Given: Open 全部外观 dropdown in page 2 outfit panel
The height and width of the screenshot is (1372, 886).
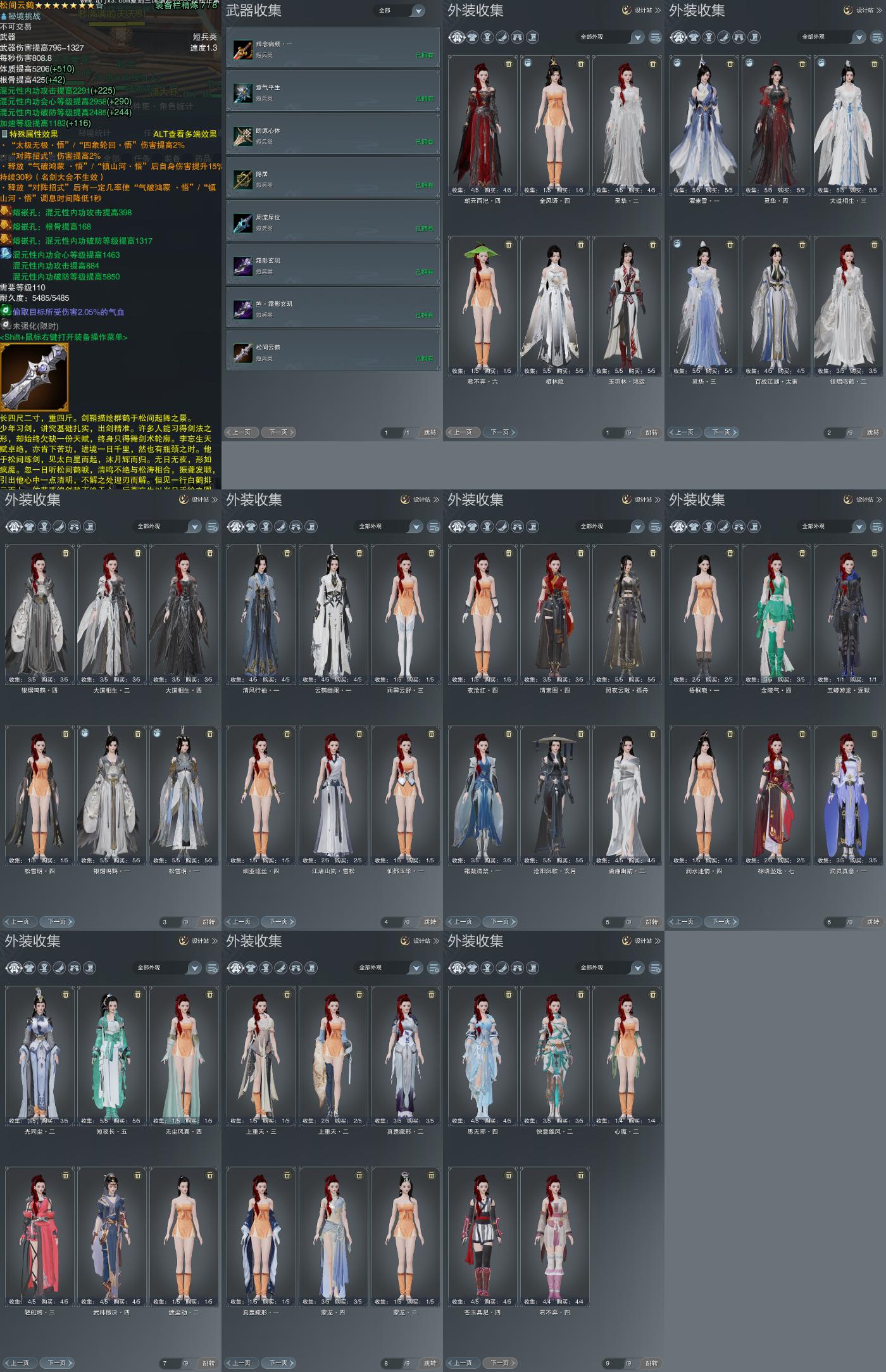Looking at the screenshot, I should pyautogui.click(x=833, y=37).
